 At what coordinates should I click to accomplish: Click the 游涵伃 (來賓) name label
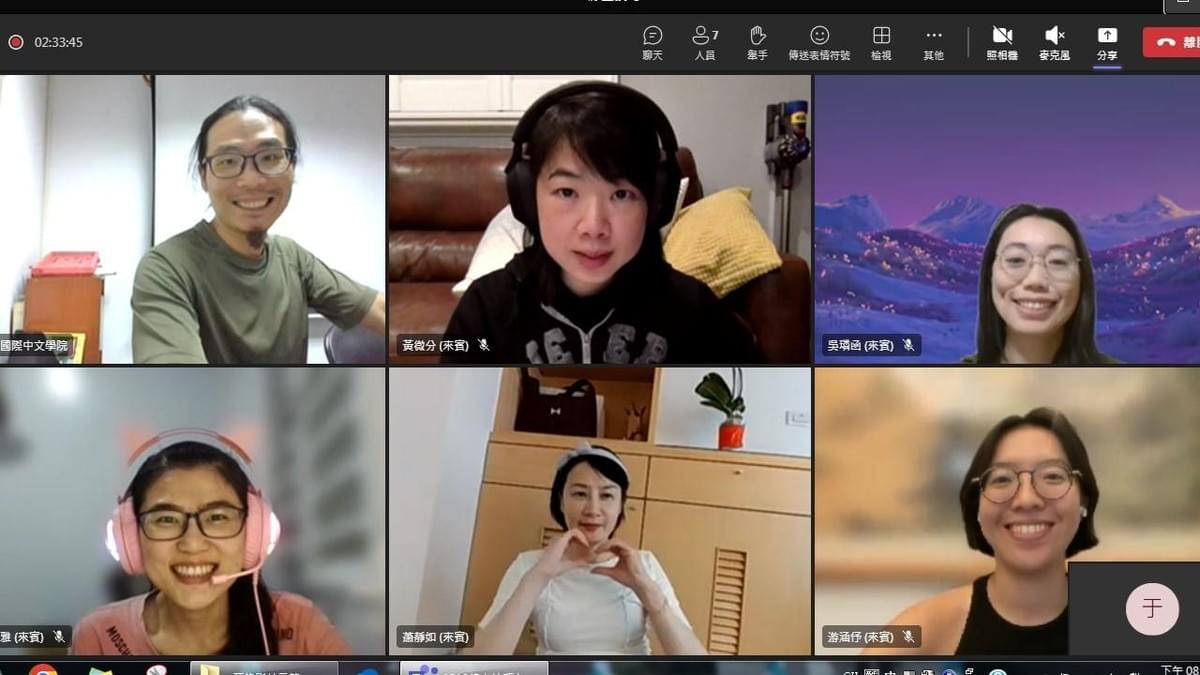pos(861,637)
